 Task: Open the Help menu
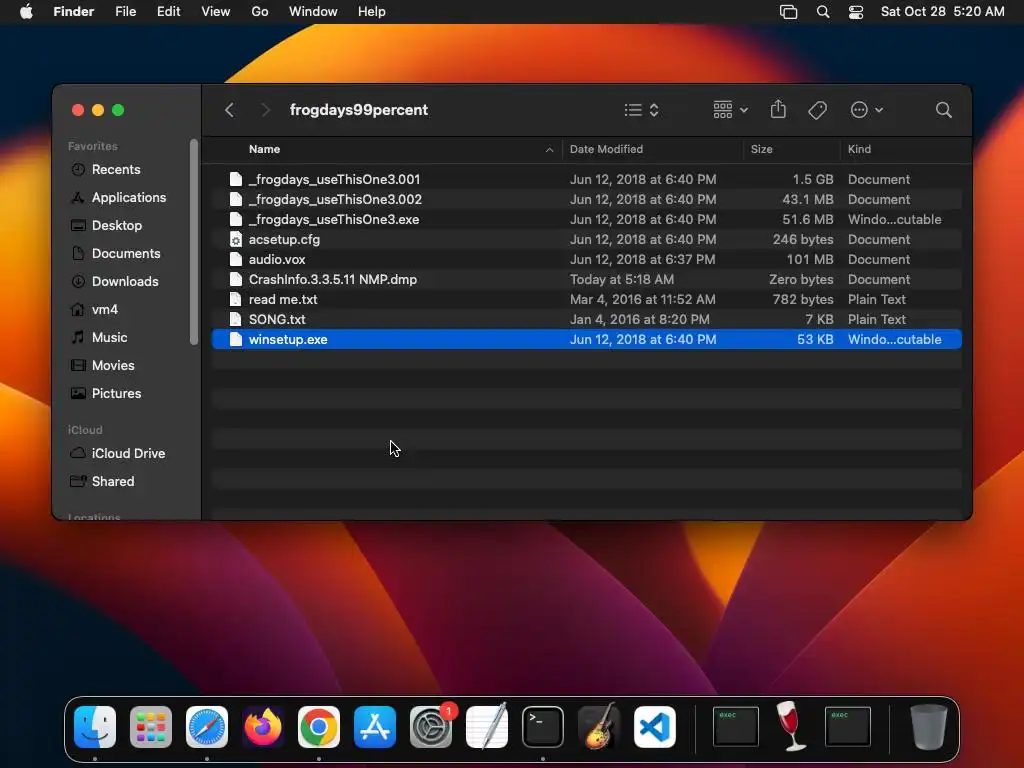click(x=372, y=12)
